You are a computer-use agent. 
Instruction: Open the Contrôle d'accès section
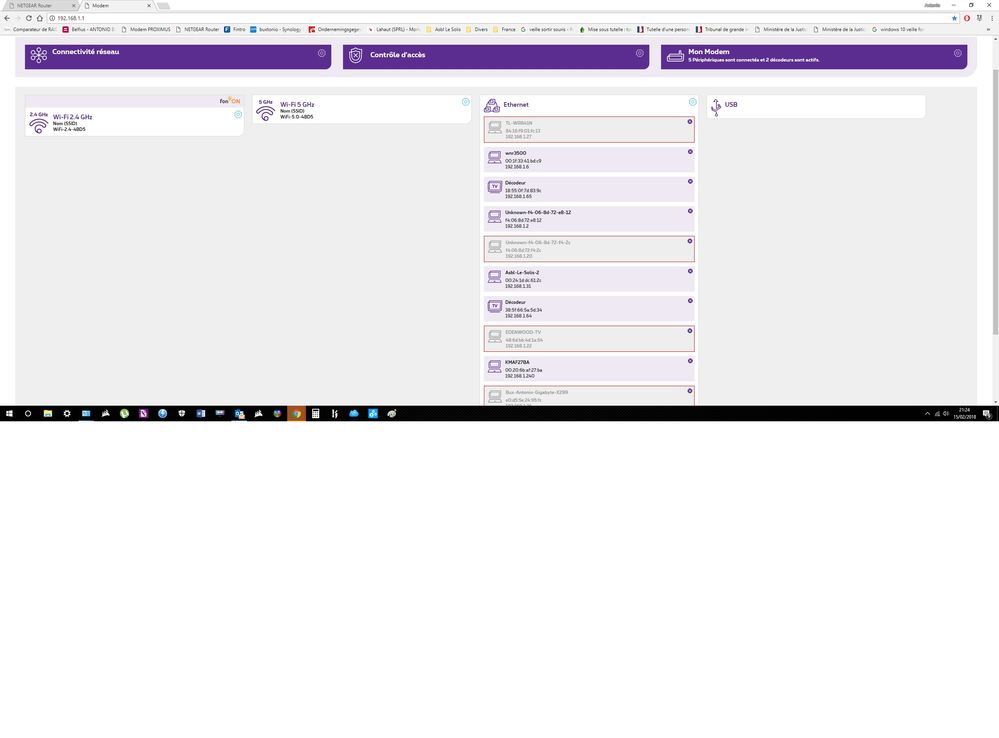click(x=496, y=56)
